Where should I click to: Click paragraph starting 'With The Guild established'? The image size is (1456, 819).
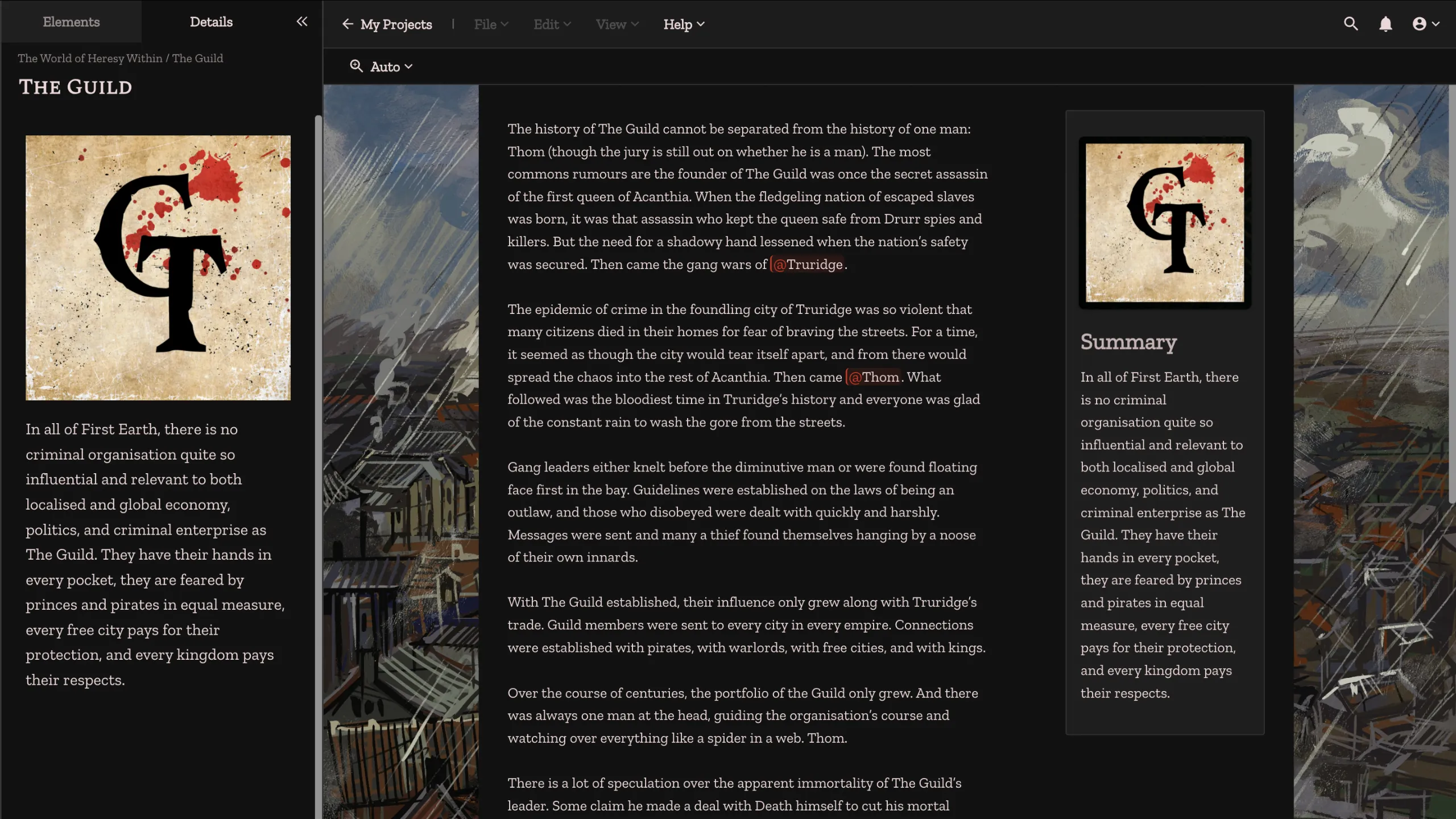(x=747, y=624)
